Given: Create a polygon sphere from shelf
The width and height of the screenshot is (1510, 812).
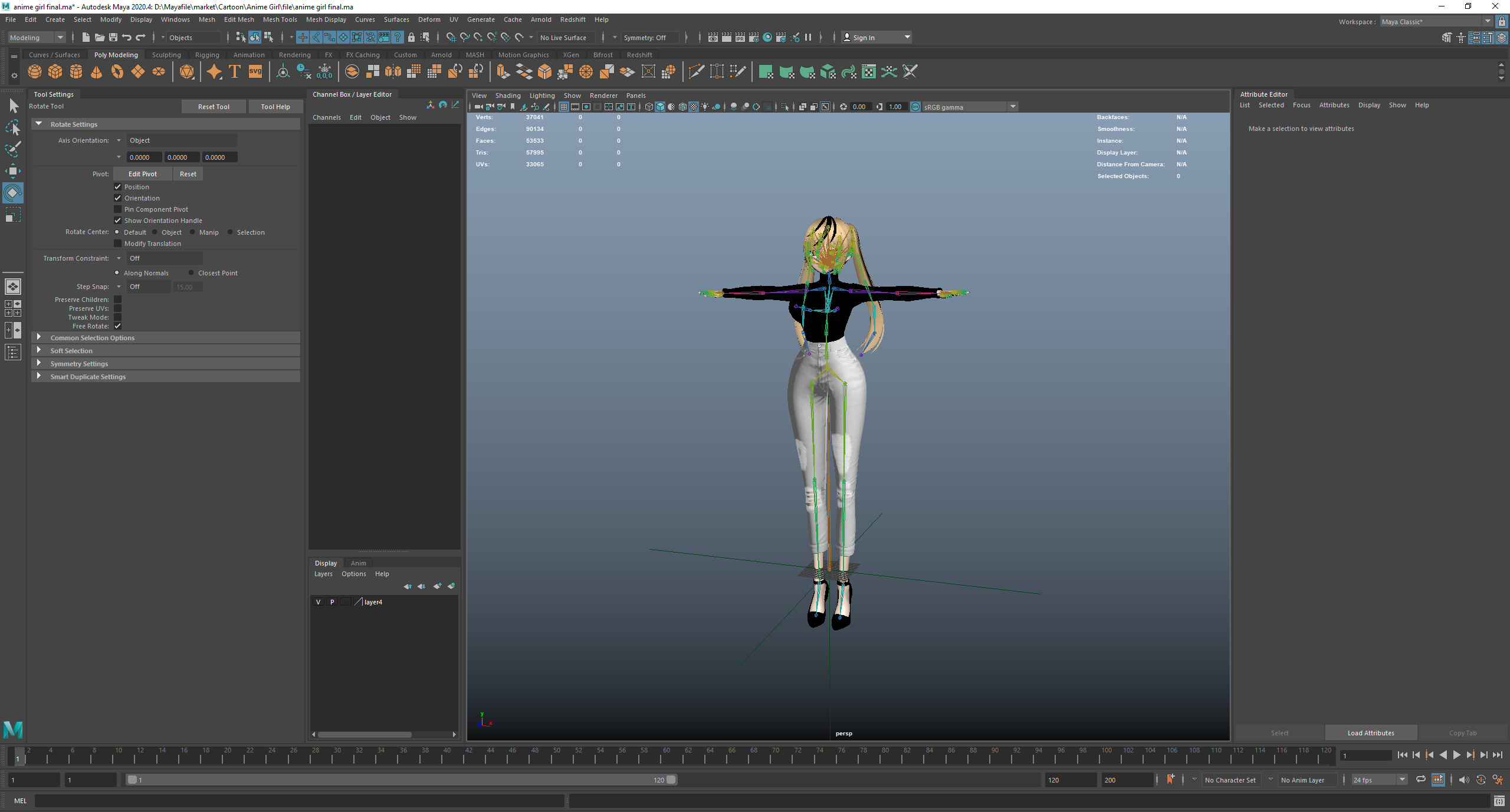Looking at the screenshot, I should (x=35, y=72).
